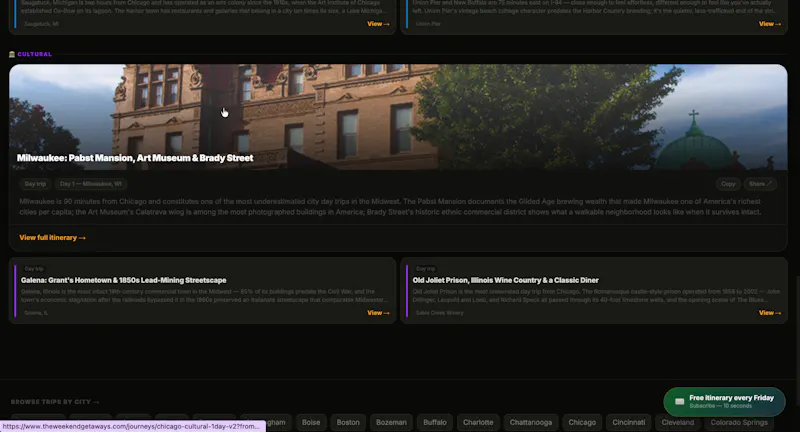Viewport: 800px width, 432px height.
Task: Select the Buffalo city chip
Action: point(435,422)
